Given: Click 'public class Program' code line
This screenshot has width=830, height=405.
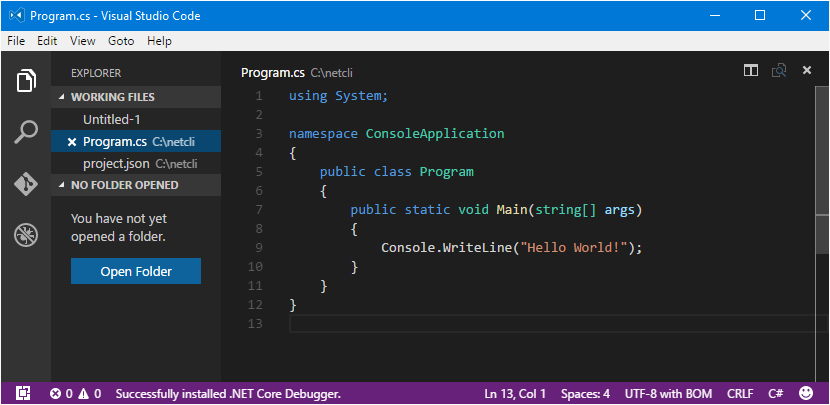Looking at the screenshot, I should pyautogui.click(x=396, y=172).
